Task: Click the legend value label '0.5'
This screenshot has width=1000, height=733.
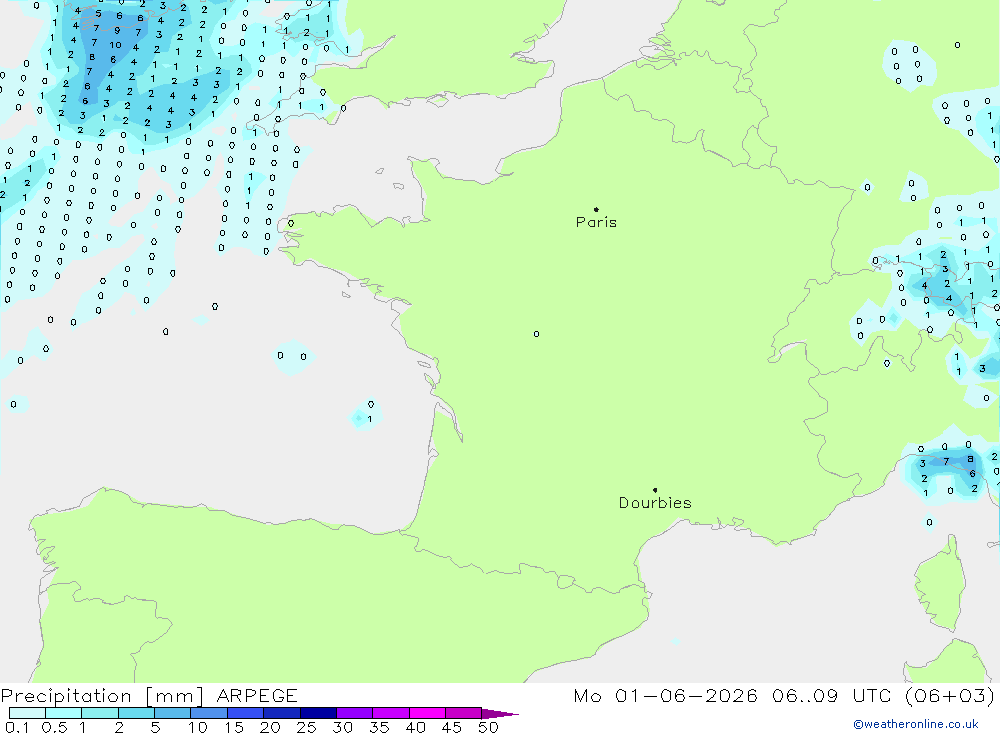Action: tap(54, 727)
